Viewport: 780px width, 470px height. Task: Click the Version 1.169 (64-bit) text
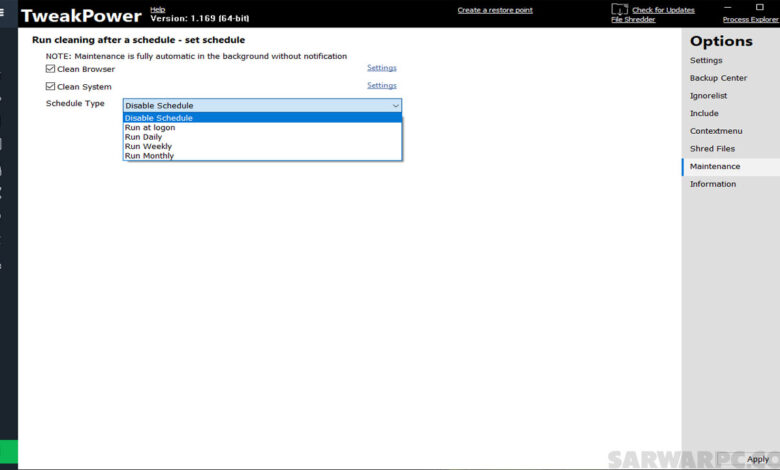point(199,18)
